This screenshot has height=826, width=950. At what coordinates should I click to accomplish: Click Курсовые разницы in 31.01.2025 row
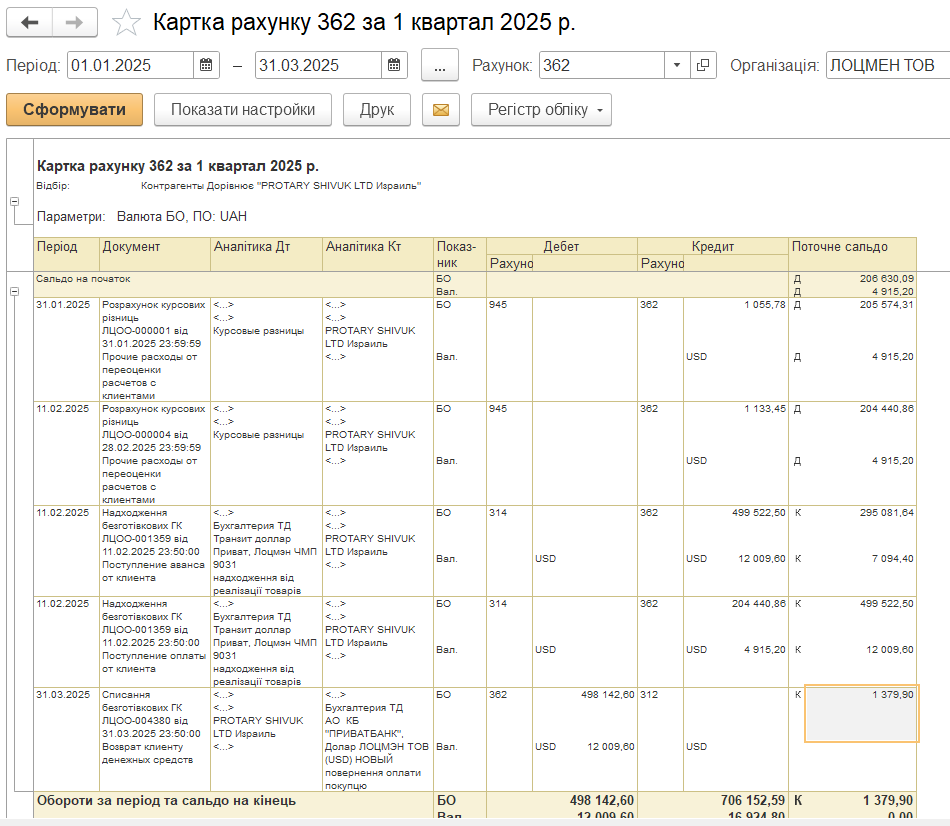click(258, 330)
